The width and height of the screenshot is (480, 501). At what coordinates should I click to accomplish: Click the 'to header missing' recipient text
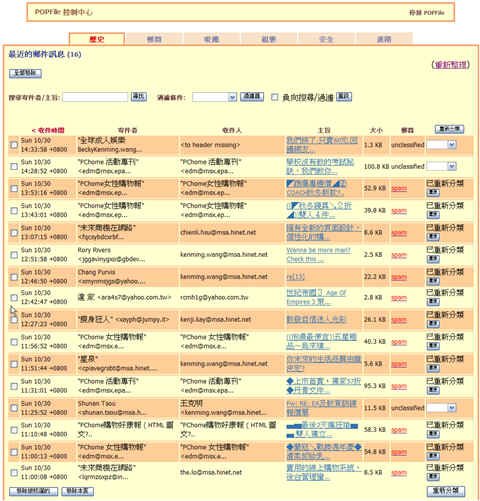click(210, 145)
